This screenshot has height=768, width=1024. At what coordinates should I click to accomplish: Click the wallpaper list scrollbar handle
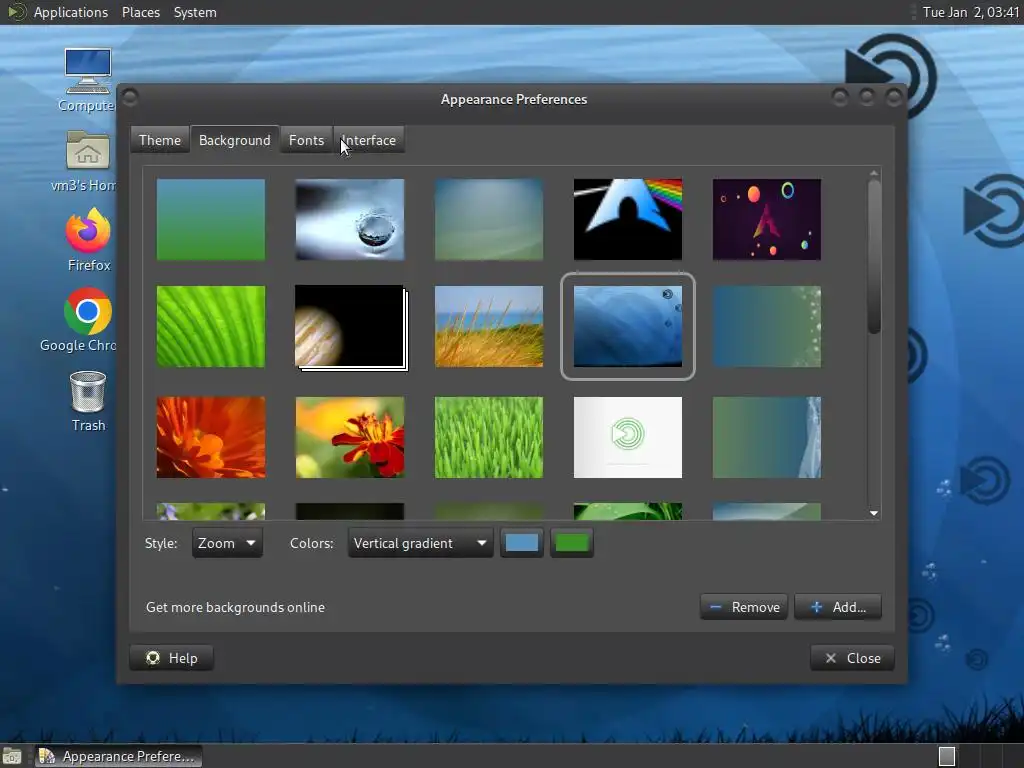[x=874, y=257]
